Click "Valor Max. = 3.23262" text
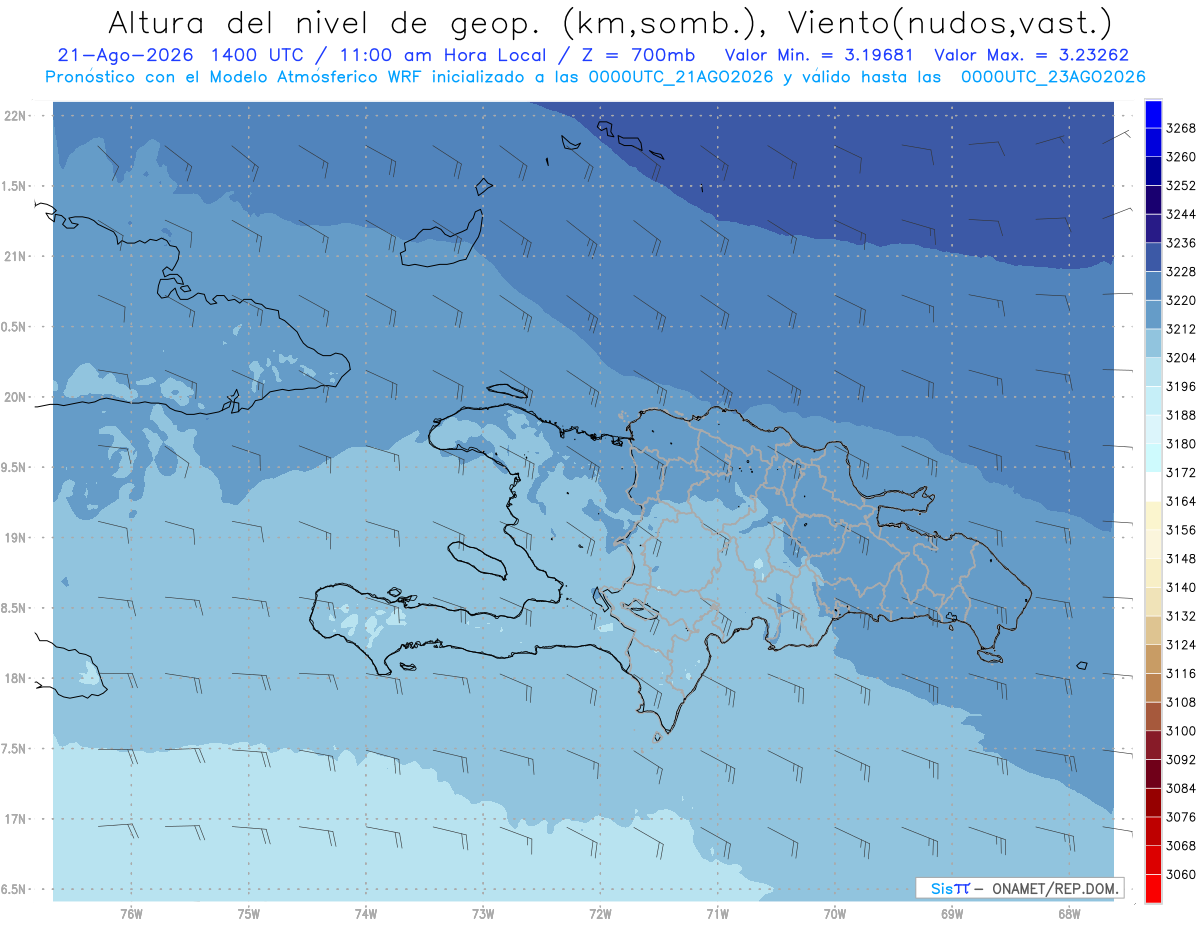 [x=1031, y=56]
